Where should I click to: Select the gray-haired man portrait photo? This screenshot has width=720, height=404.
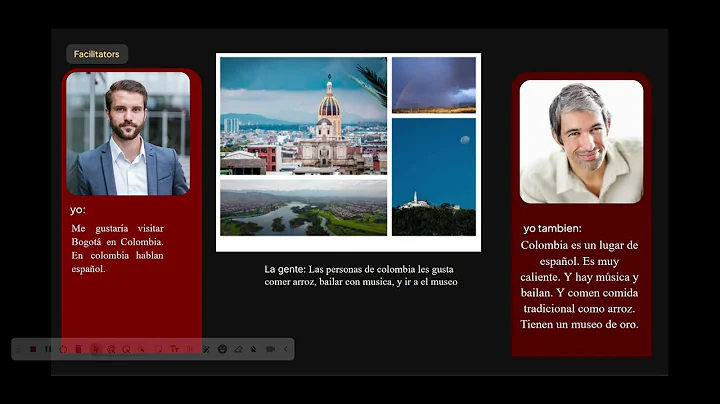pos(581,142)
